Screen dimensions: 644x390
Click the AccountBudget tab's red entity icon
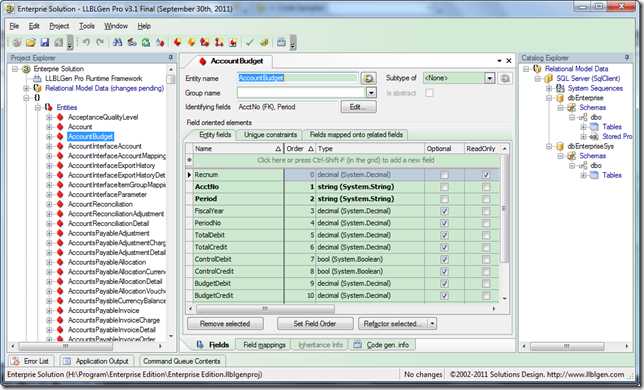point(202,61)
